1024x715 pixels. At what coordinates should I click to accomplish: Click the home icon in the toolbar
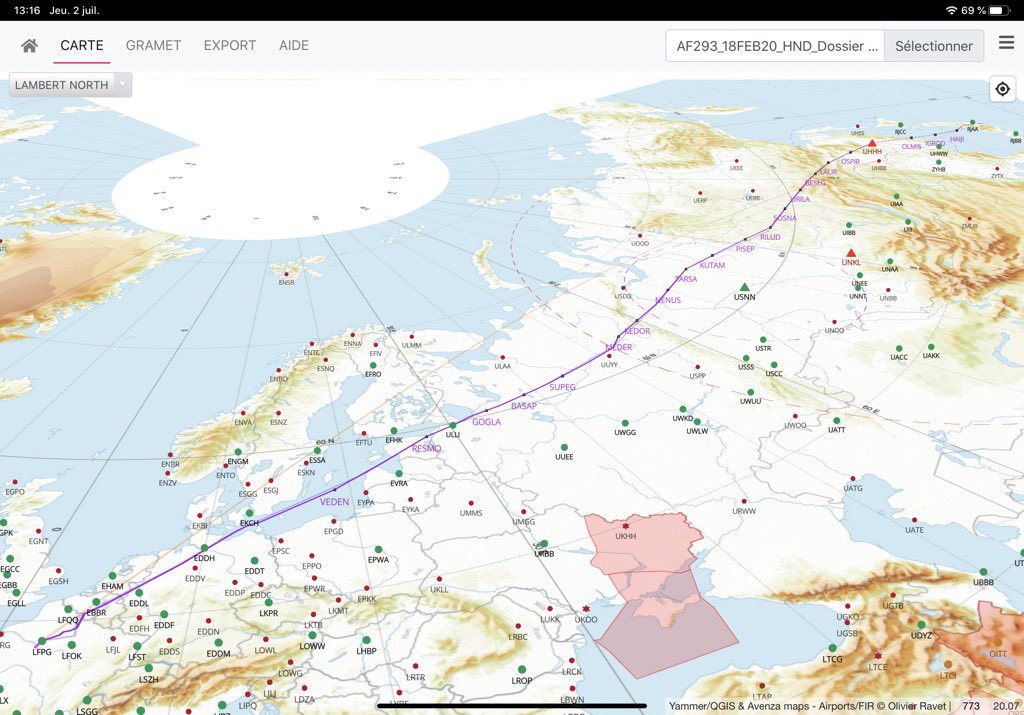tap(31, 45)
